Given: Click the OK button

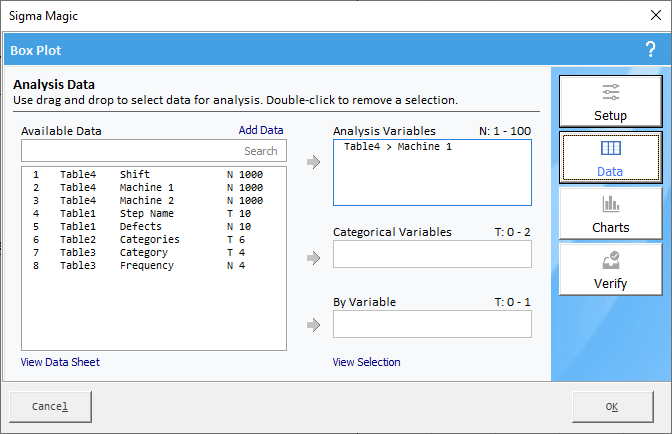Looking at the screenshot, I should pos(612,407).
